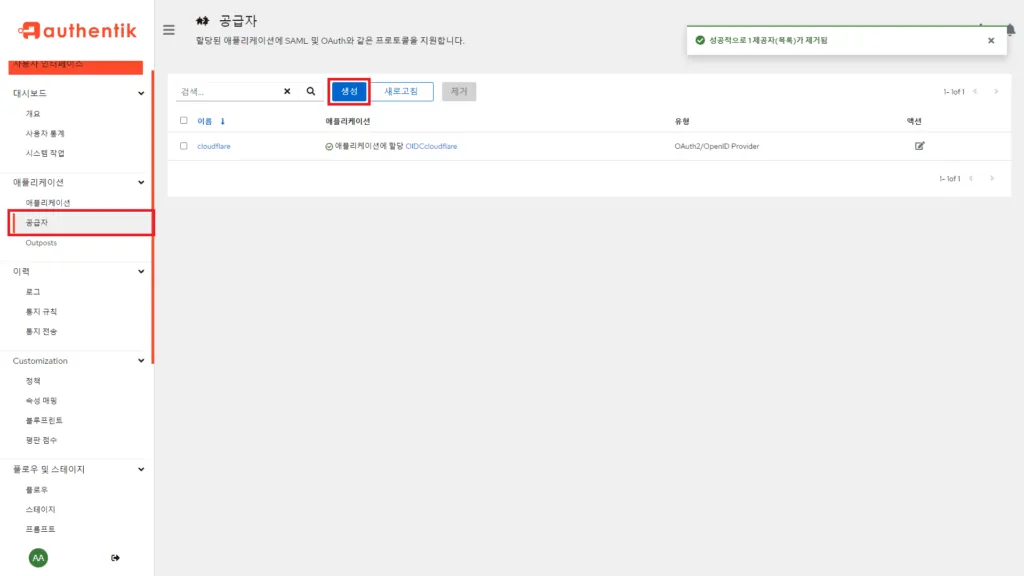Click the 생성 create button
This screenshot has width=1024, height=576.
pyautogui.click(x=348, y=90)
